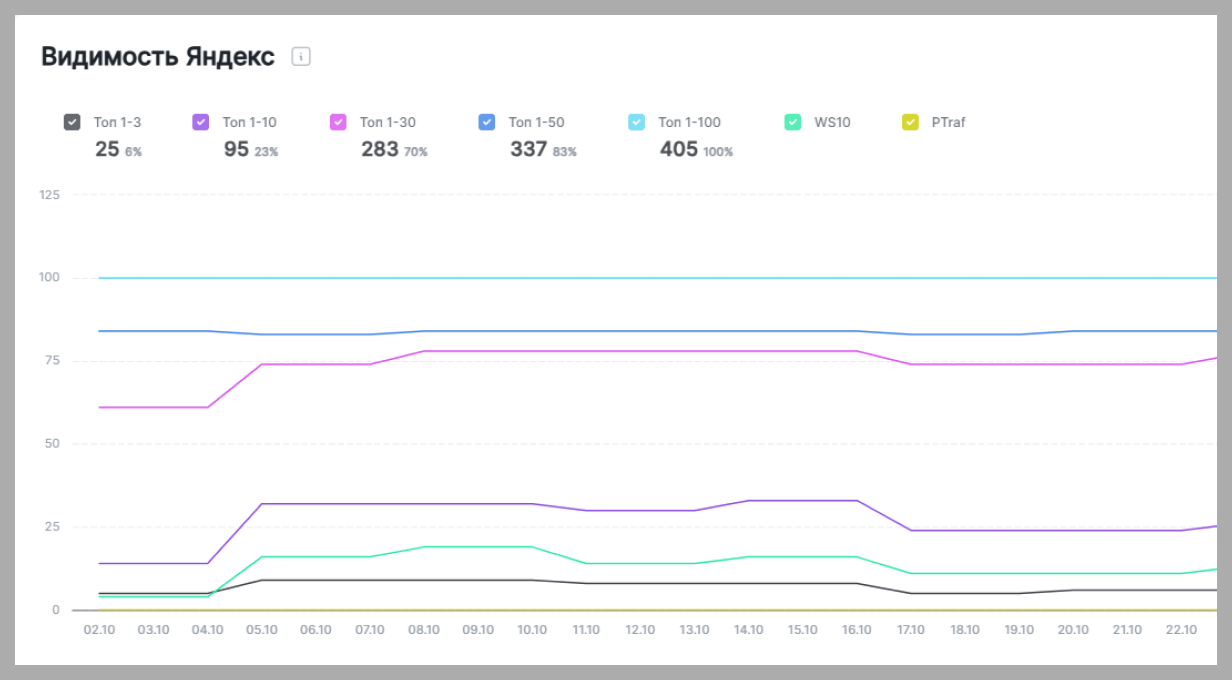
Task: Click the 23% share text
Action: [266, 152]
